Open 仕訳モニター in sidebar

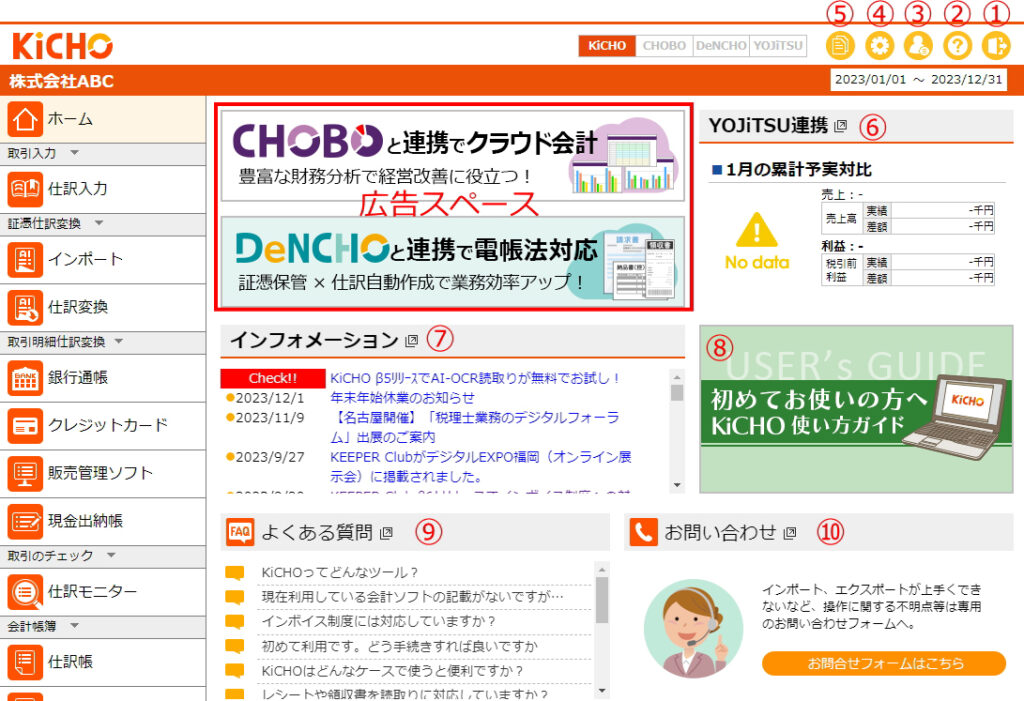click(x=103, y=592)
